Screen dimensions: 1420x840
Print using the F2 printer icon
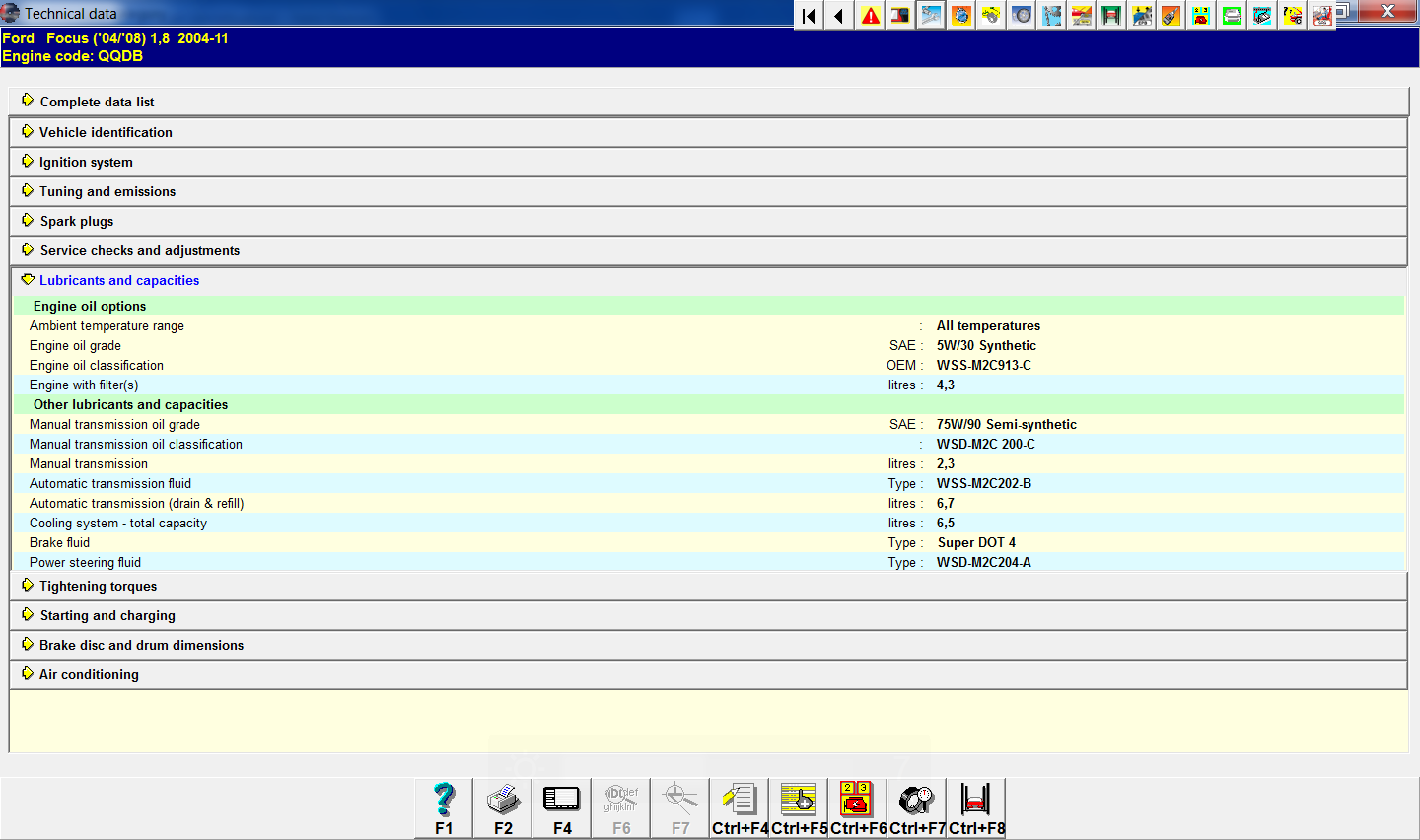coord(503,807)
